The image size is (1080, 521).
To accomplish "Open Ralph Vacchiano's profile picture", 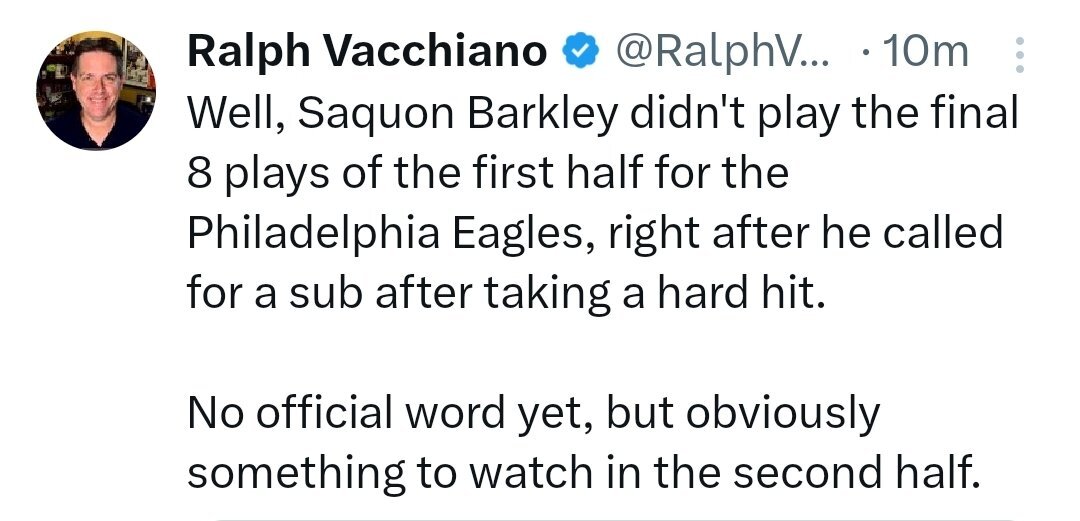I will [x=97, y=90].
